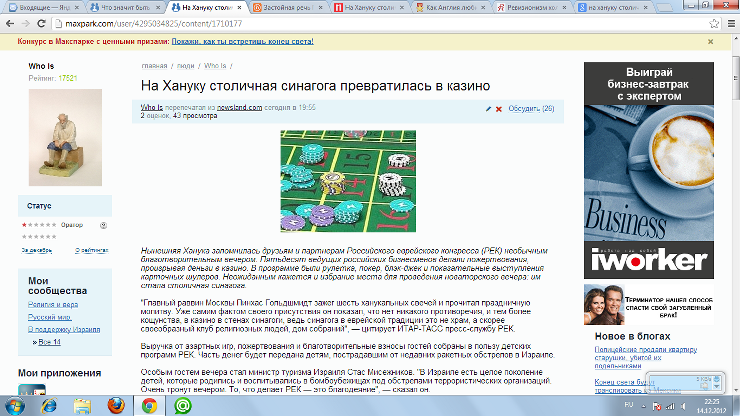Image resolution: width=740 pixels, height=416 pixels.
Task: Click the 'главная' breadcrumb link
Action: click(x=153, y=65)
